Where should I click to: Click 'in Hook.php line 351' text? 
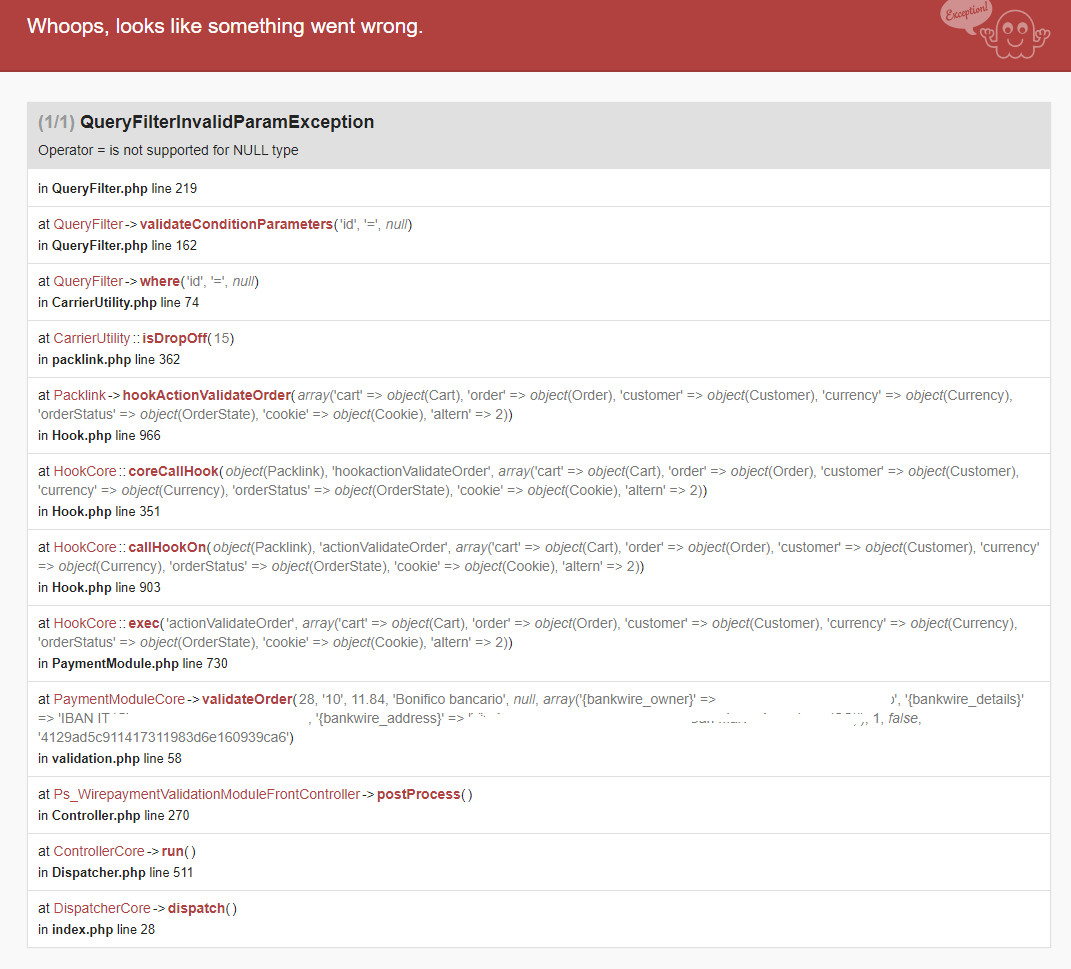(x=100, y=511)
